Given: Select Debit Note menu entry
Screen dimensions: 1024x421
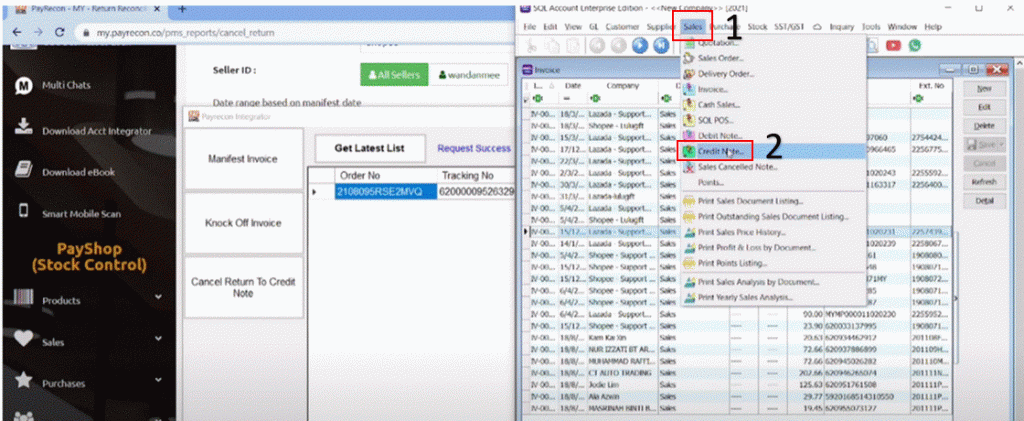Looking at the screenshot, I should click(x=773, y=136).
